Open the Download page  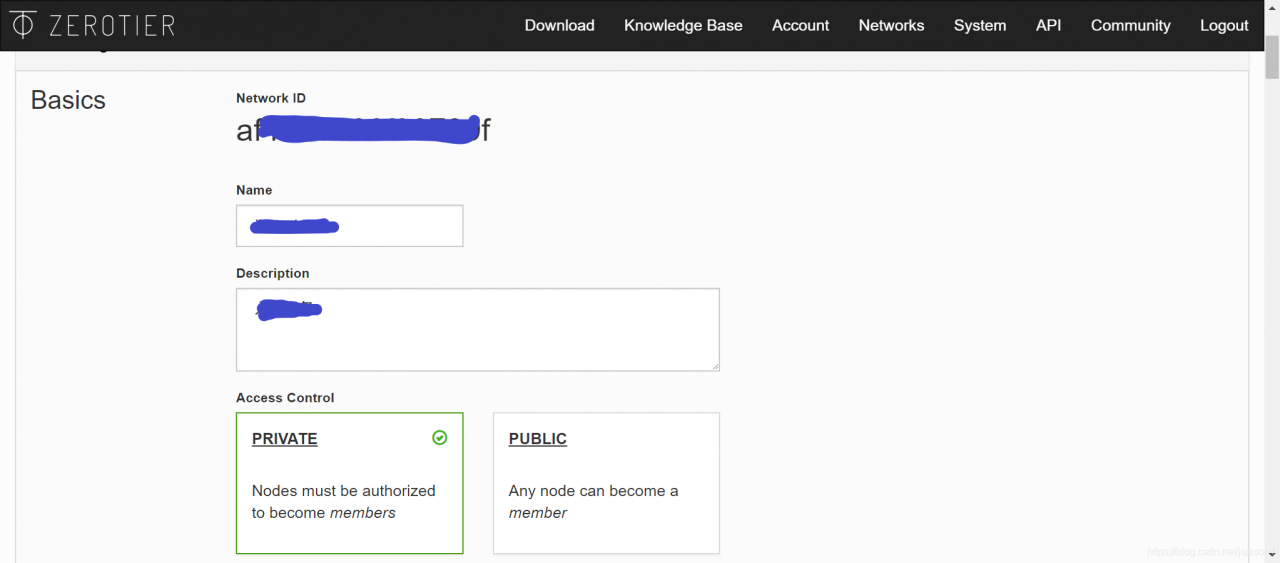tap(559, 26)
